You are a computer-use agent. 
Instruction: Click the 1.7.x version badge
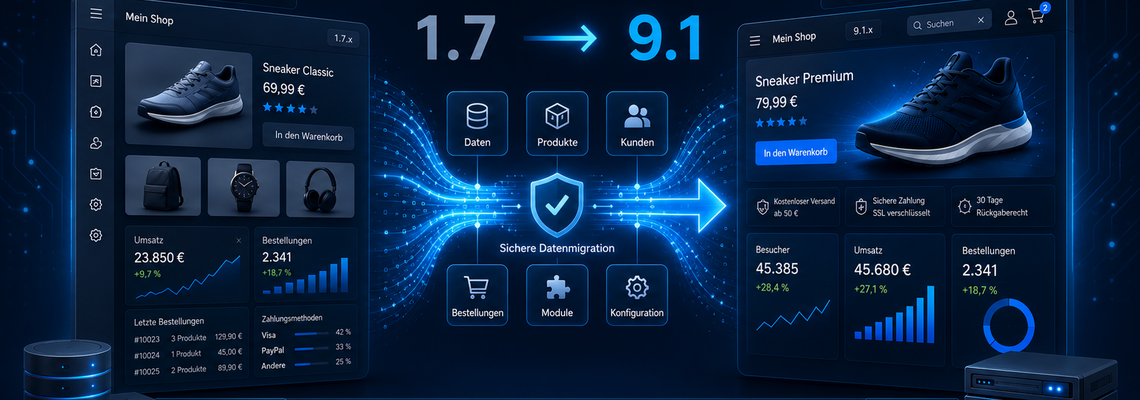coord(342,37)
